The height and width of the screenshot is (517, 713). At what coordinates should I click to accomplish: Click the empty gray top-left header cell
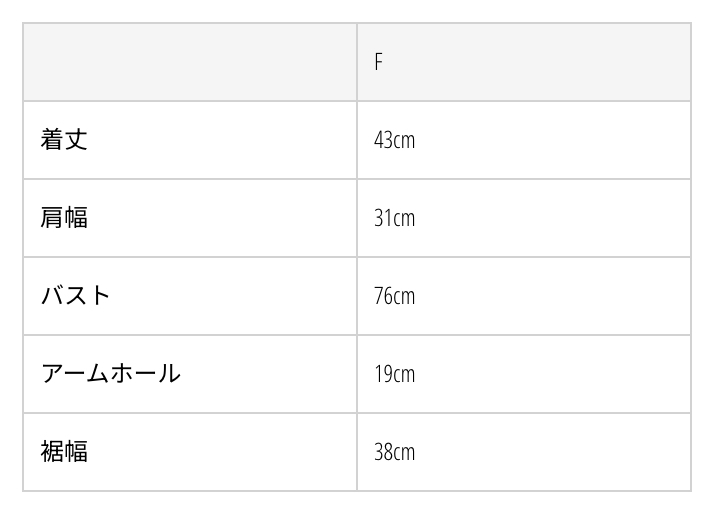click(x=190, y=62)
